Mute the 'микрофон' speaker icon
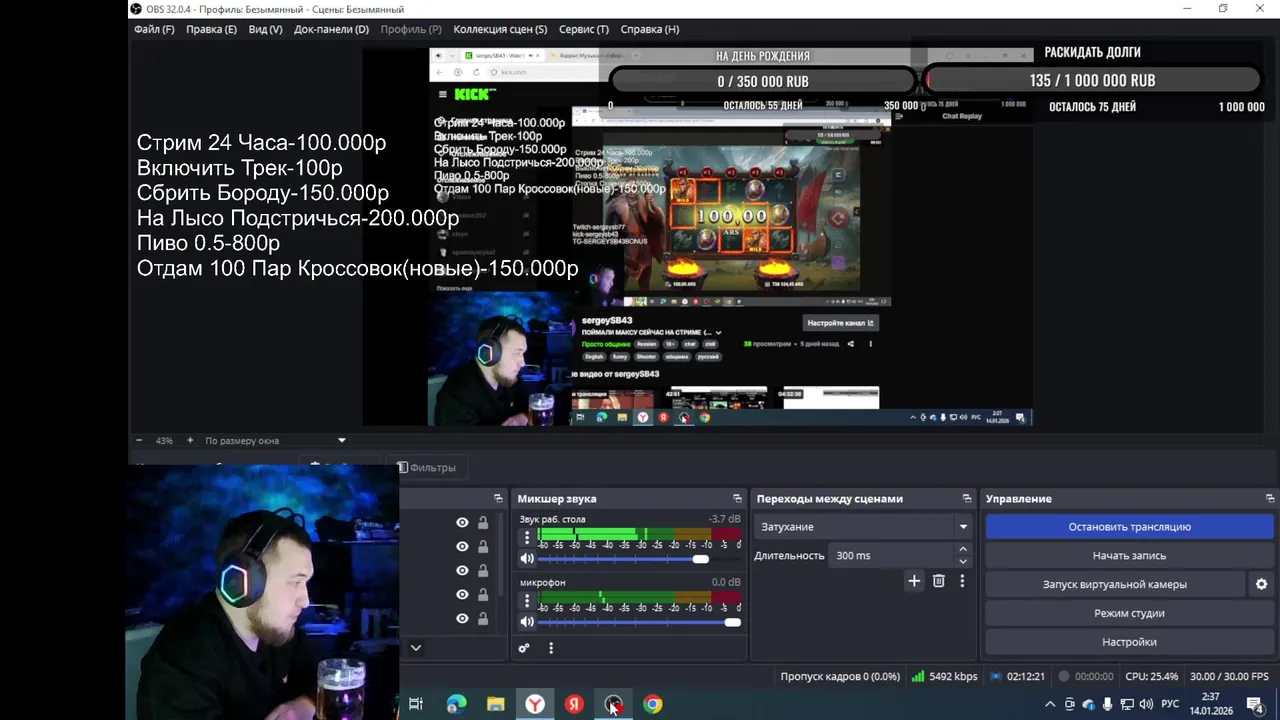Viewport: 1280px width, 720px height. [527, 622]
